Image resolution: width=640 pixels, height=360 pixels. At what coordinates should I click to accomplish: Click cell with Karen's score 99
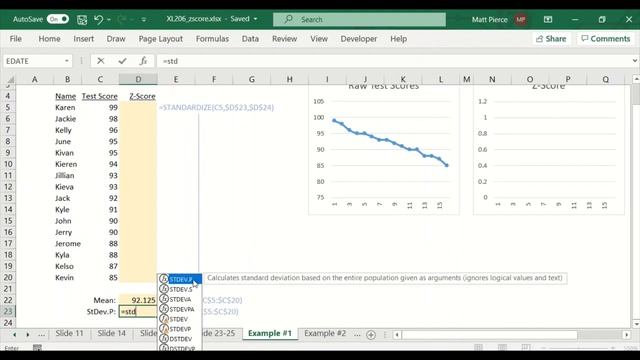(x=100, y=107)
